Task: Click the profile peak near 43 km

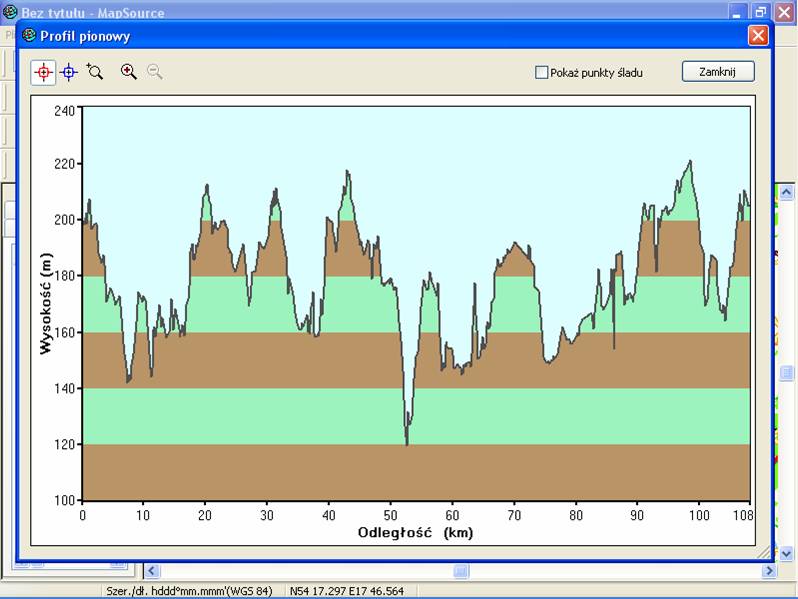Action: 348,172
